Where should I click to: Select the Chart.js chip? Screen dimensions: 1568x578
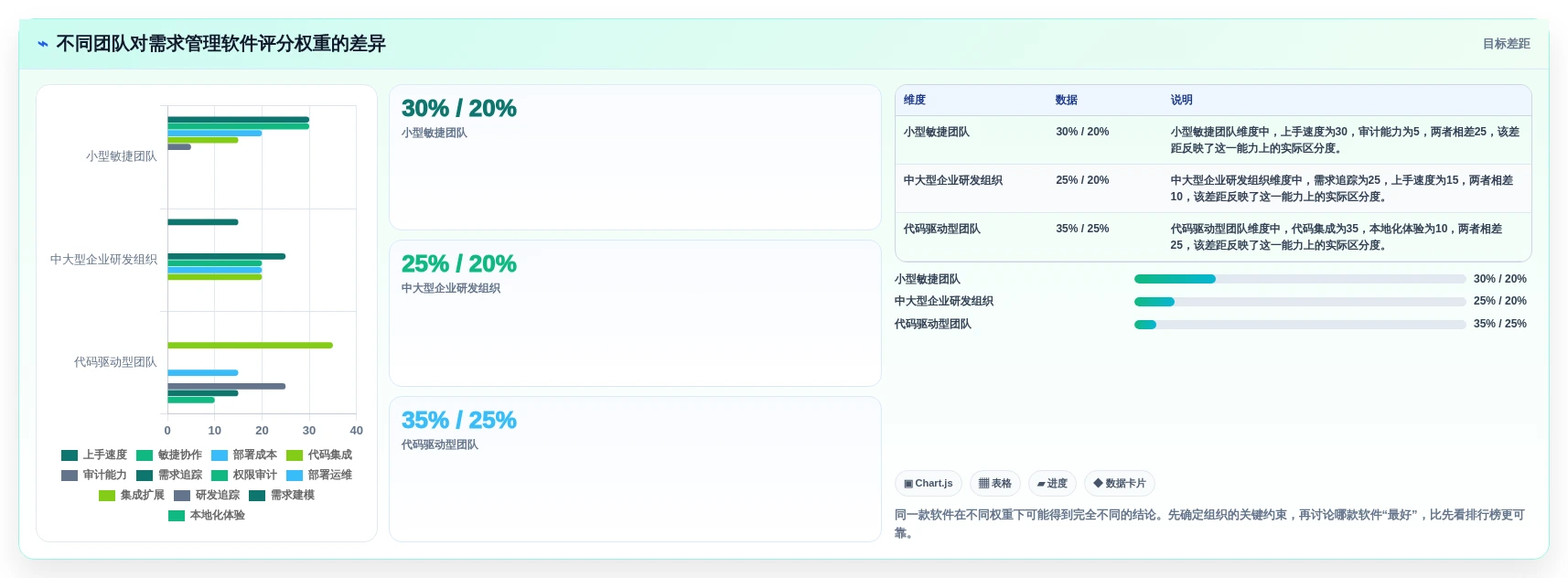click(928, 483)
